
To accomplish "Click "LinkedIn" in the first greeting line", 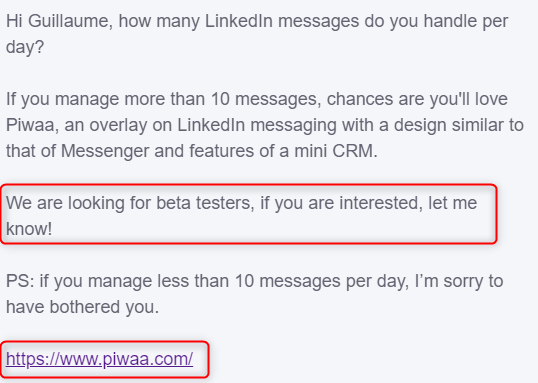I will 239,21.
